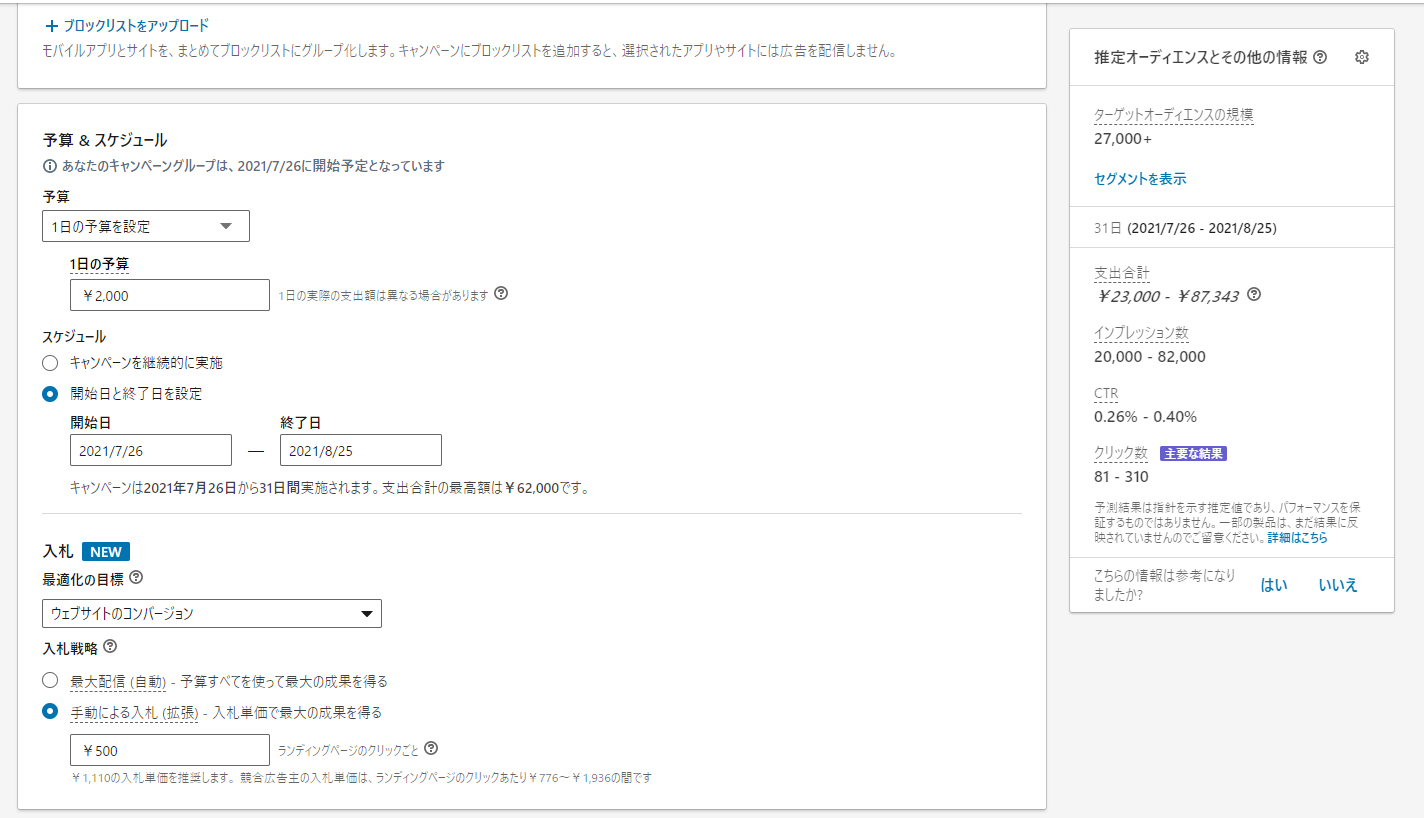Click セグメントを表示 link
The image size is (1424, 818).
[1140, 179]
